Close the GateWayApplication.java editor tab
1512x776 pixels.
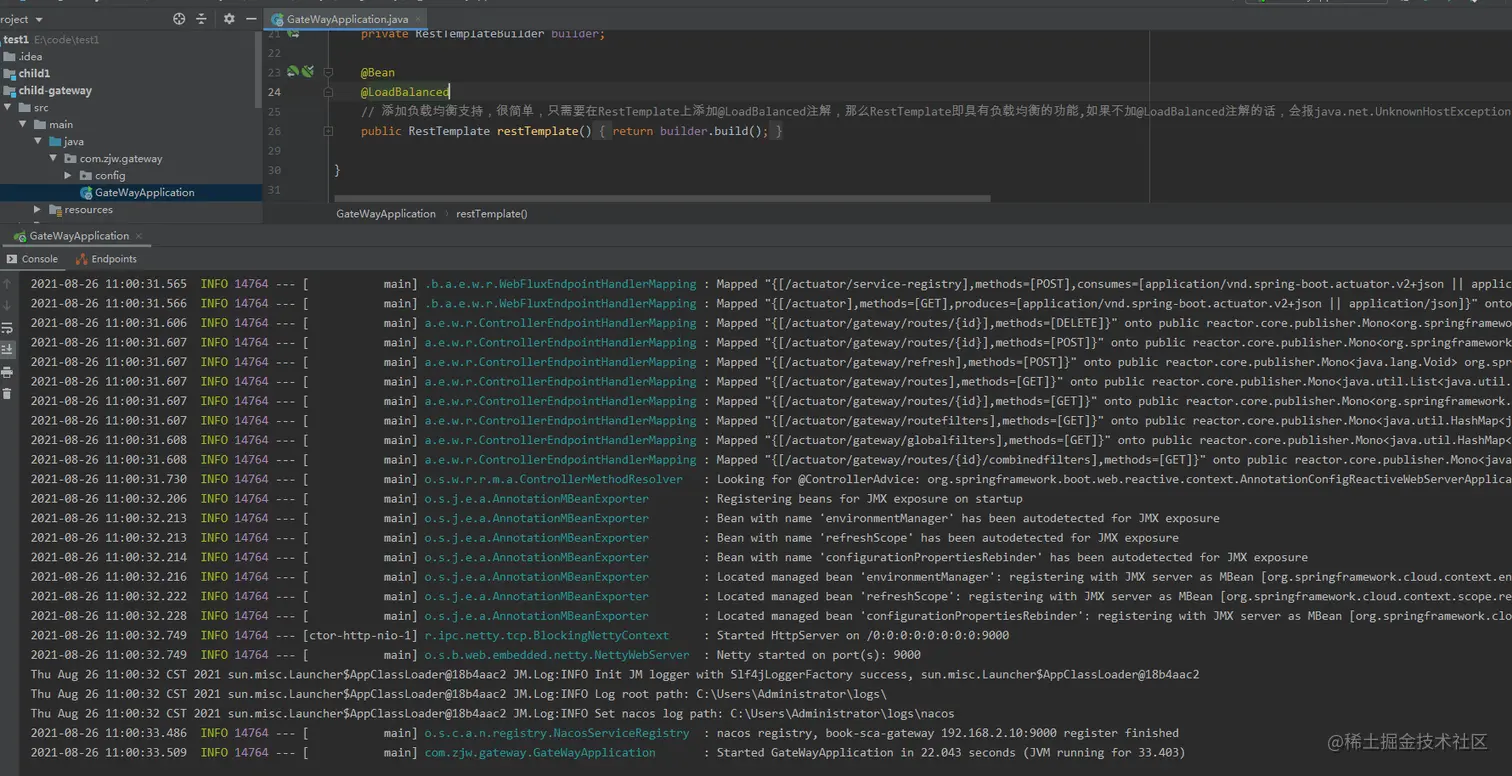point(418,19)
